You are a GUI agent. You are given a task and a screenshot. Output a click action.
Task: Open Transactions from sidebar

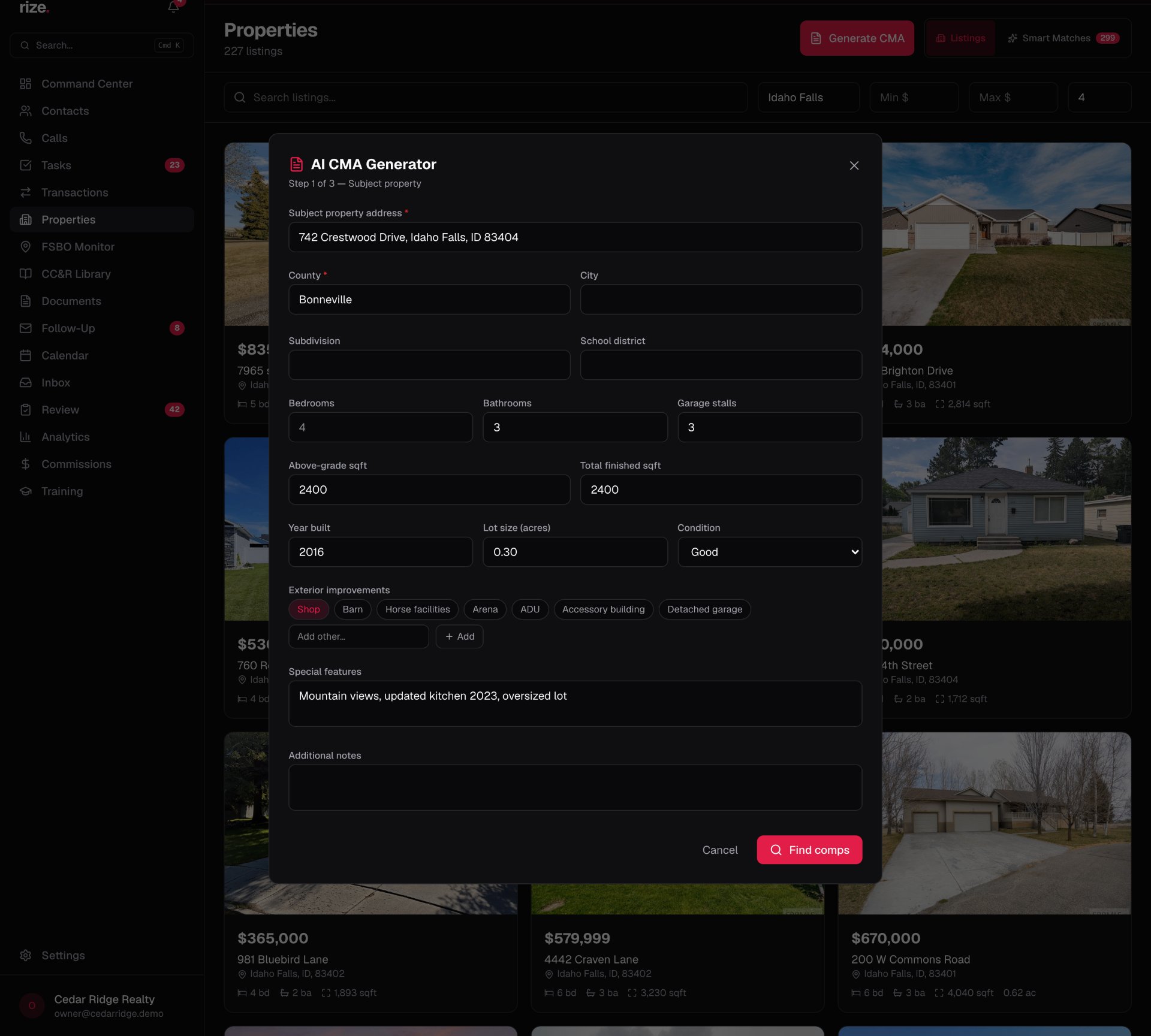(x=102, y=192)
